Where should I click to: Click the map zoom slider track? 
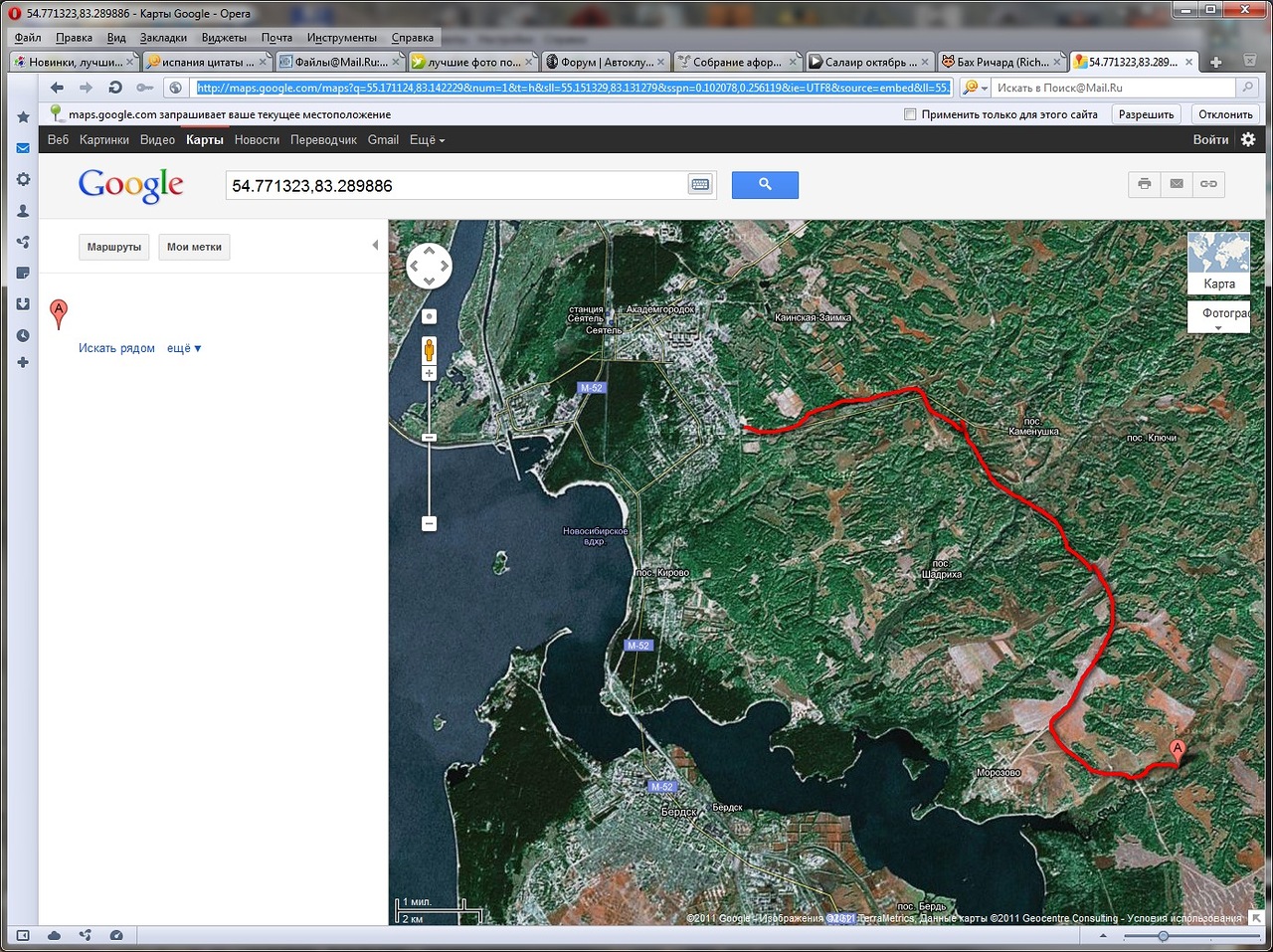[x=430, y=477]
